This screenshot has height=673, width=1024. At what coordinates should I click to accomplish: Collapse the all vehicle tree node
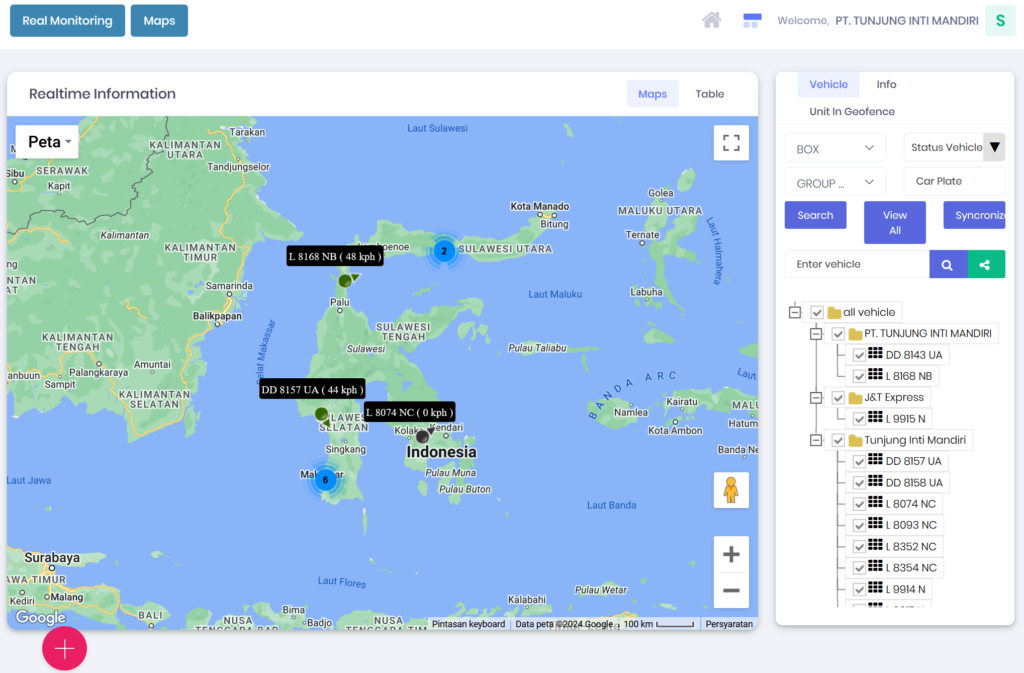click(795, 312)
